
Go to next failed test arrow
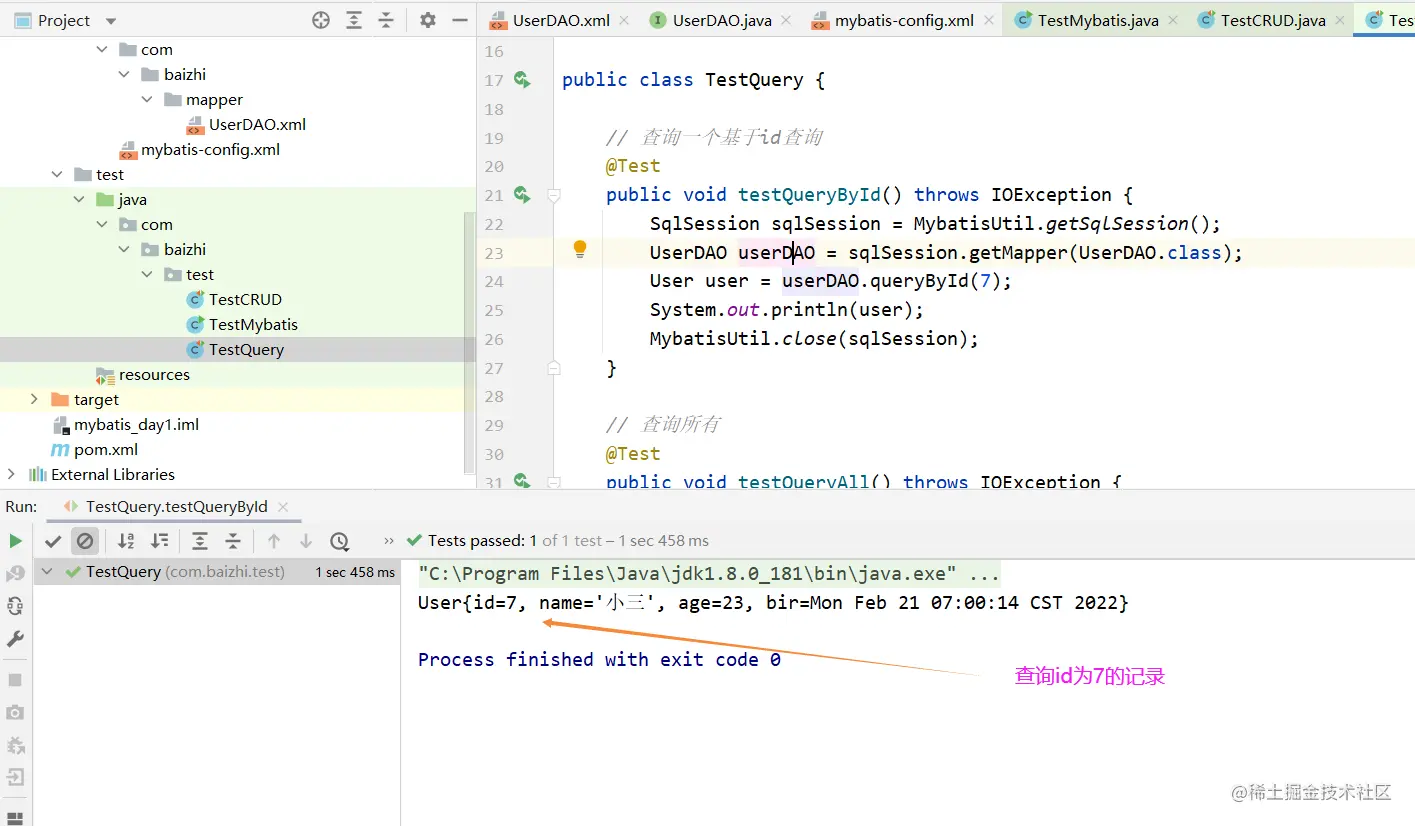(306, 541)
